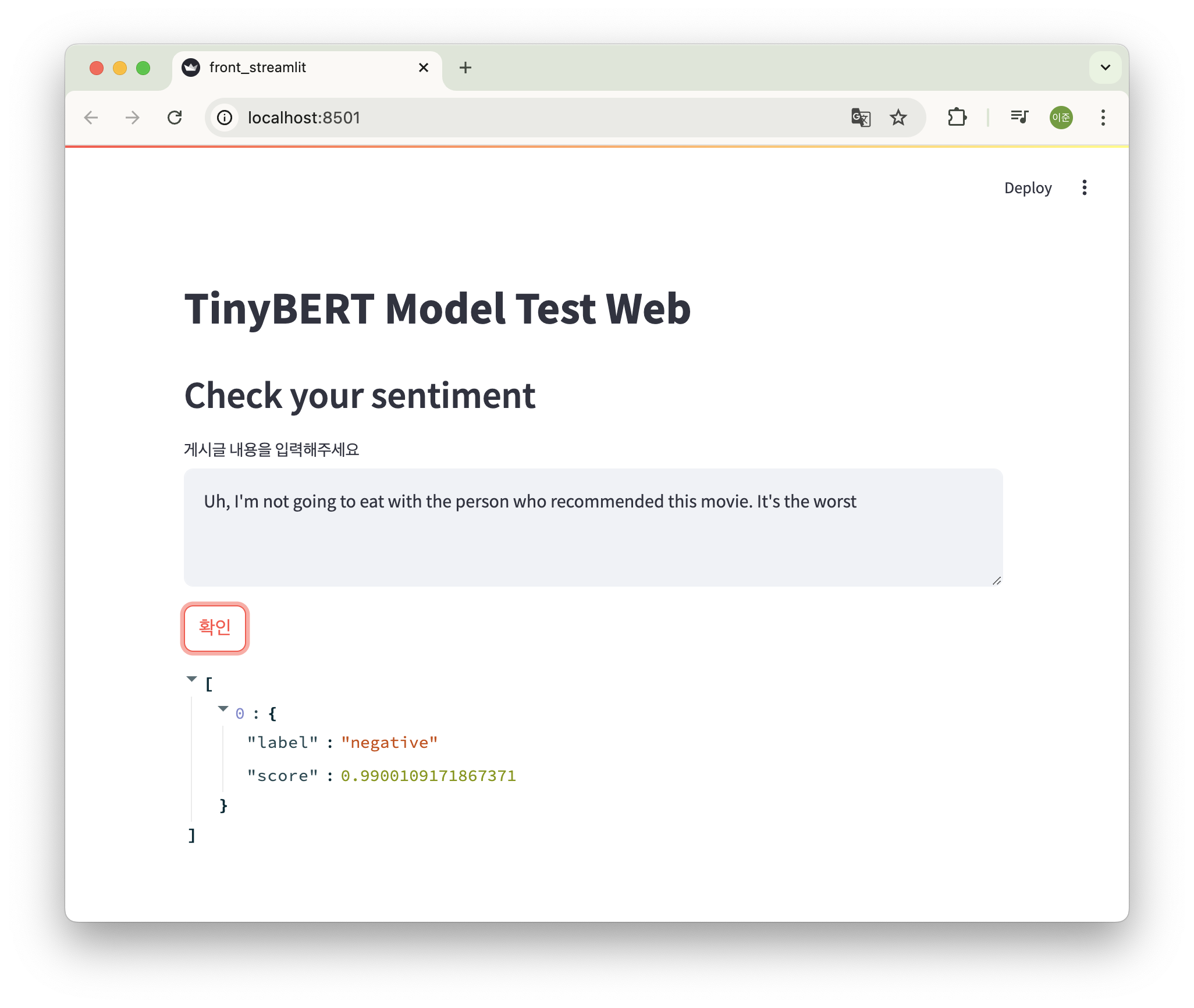The image size is (1194, 1008).
Task: Collapse the outer JSON array triangle
Action: point(191,679)
